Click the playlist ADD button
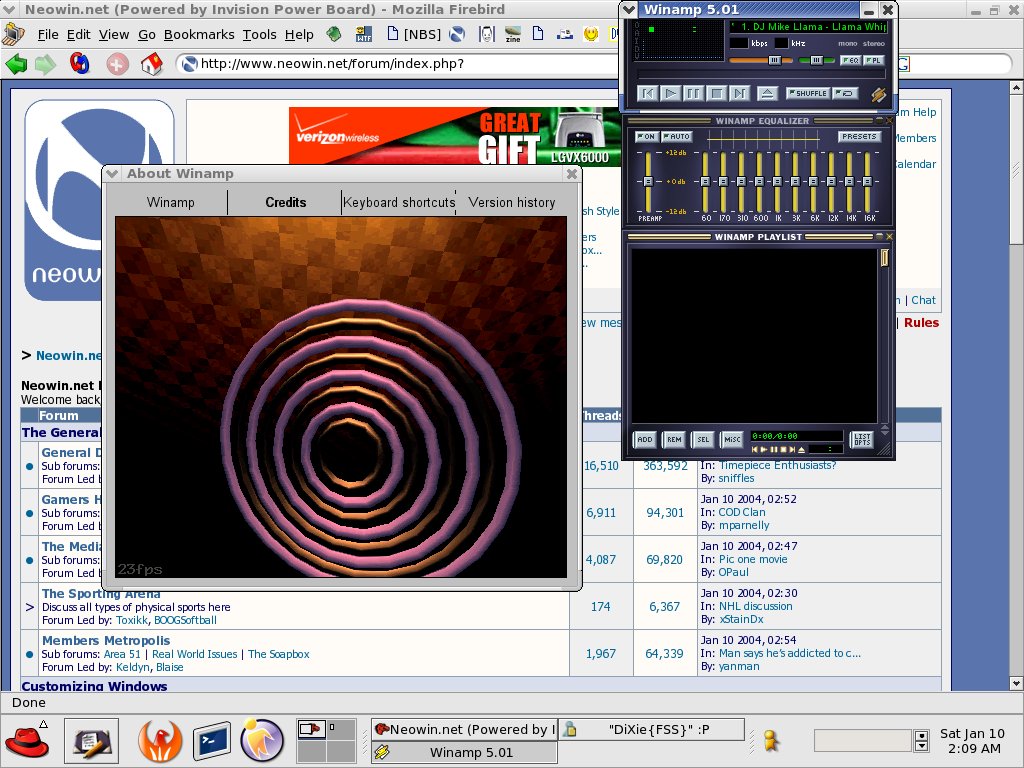The height and width of the screenshot is (768, 1024). [x=645, y=440]
